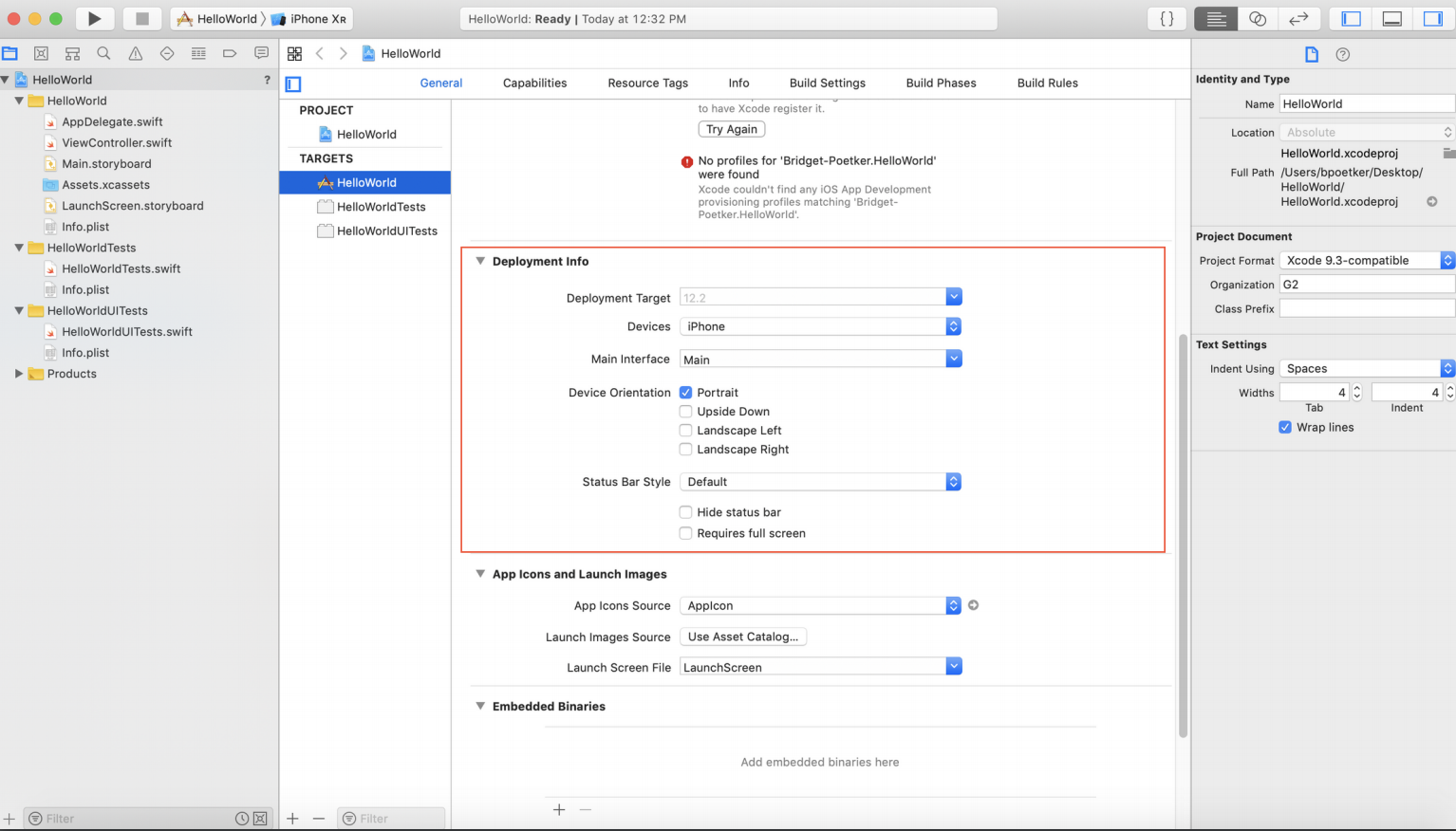The width and height of the screenshot is (1456, 831).
Task: Switch to the Assistant editor
Action: point(1257,18)
